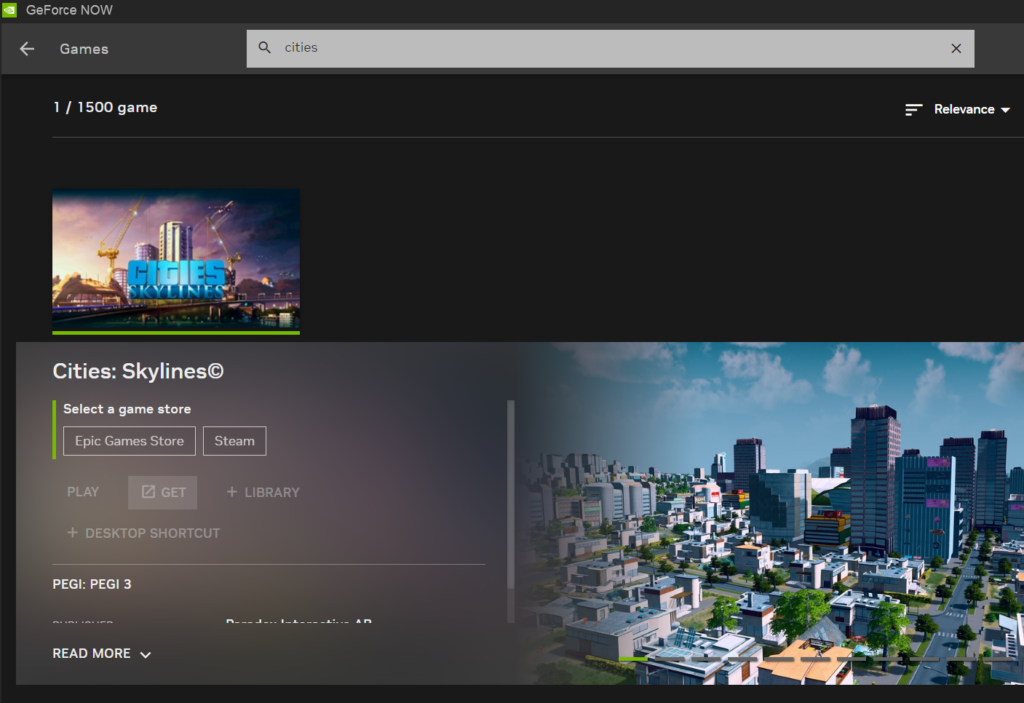Expand READ MORE details section
The image size is (1024, 703).
click(x=101, y=653)
